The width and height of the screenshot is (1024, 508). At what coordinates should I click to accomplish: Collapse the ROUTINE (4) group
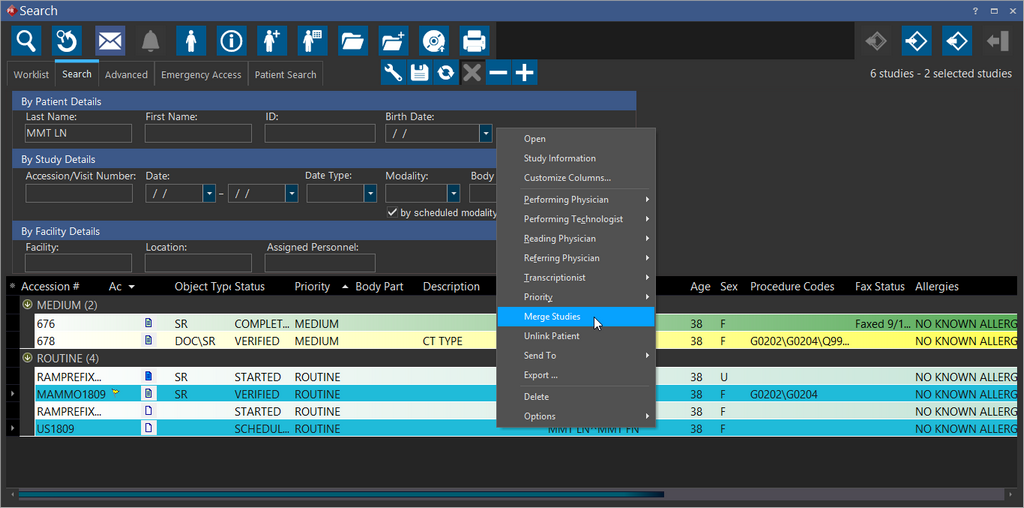pos(27,359)
